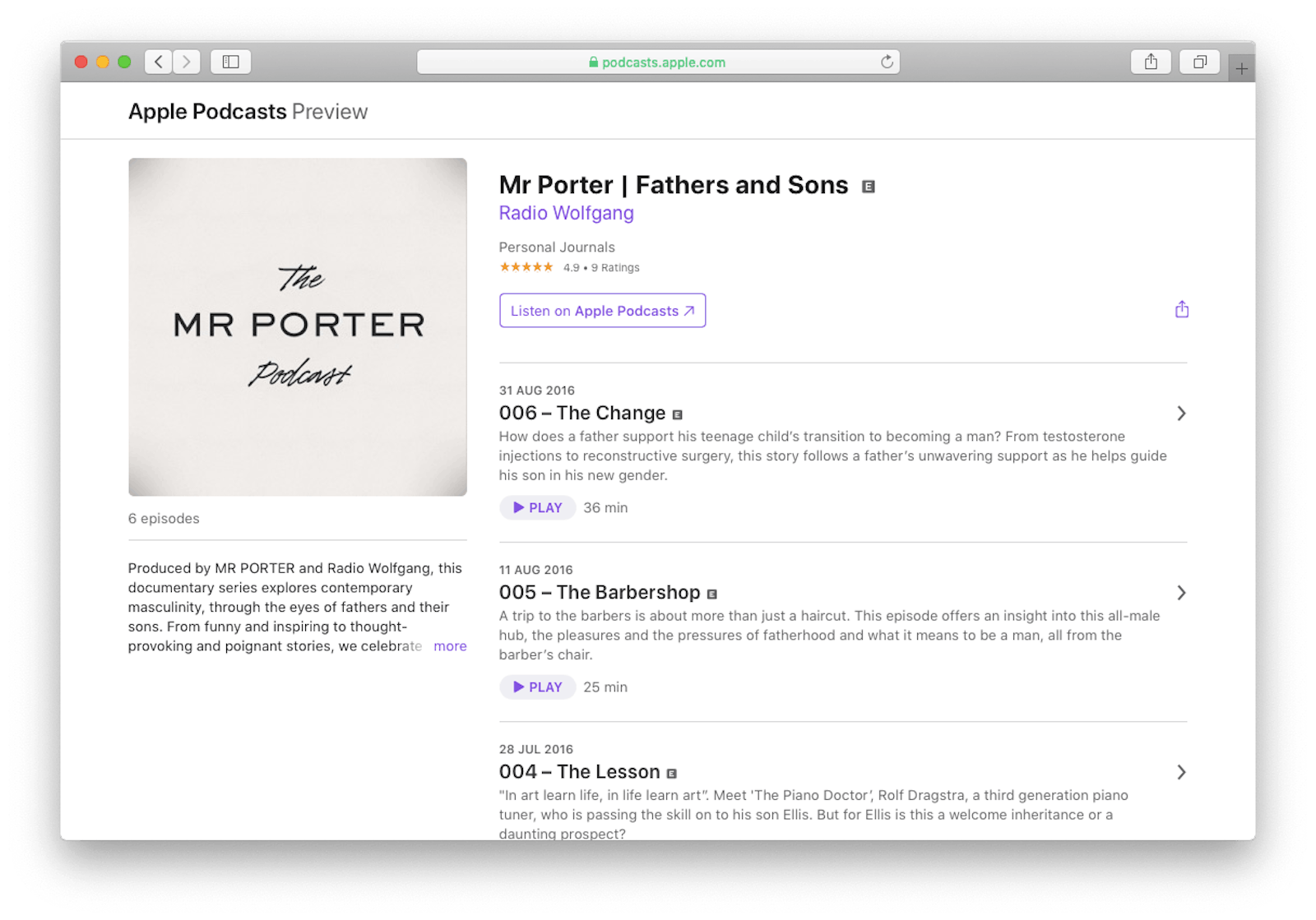
Task: Expand episode 005 with its chevron
Action: pyautogui.click(x=1181, y=593)
